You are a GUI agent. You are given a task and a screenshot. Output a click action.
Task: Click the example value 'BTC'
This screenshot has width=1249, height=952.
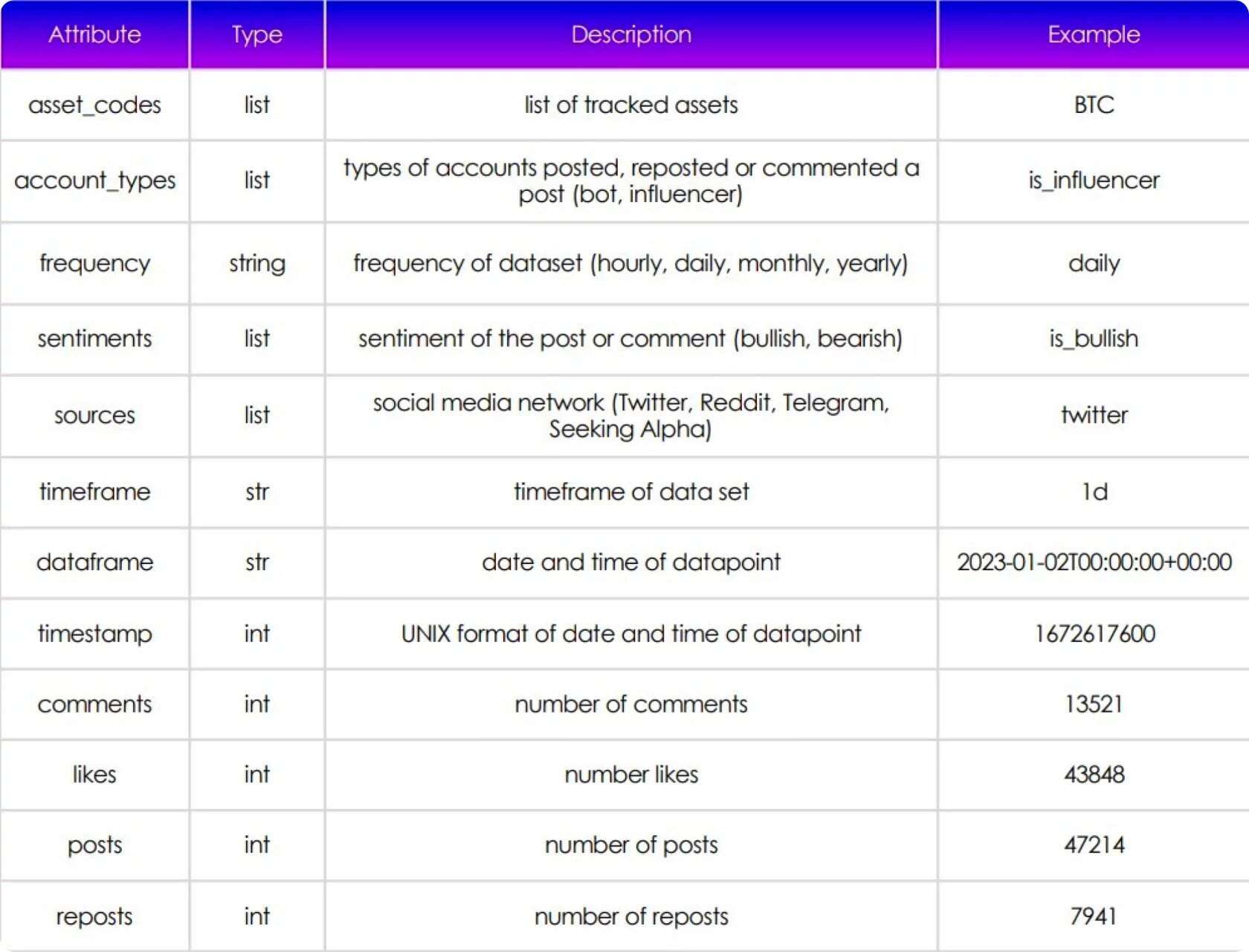coord(1094,105)
